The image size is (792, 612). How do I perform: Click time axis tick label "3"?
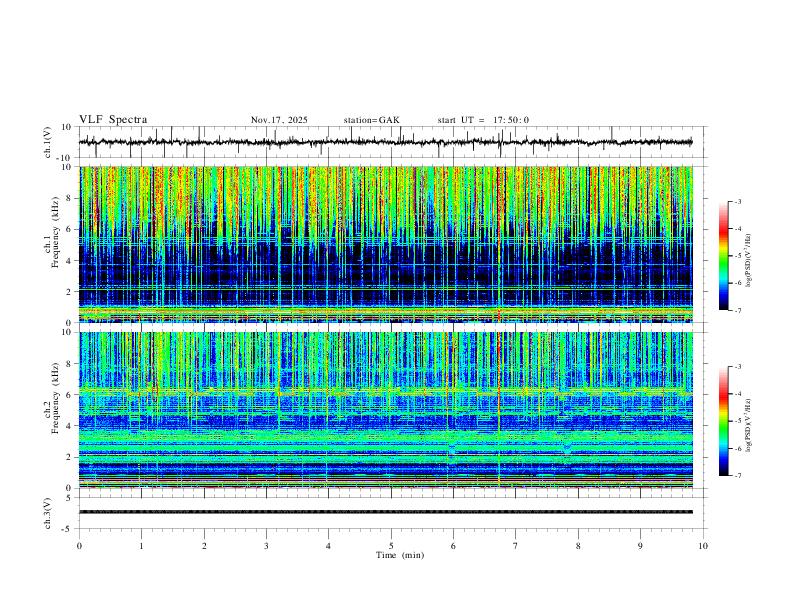click(x=266, y=546)
